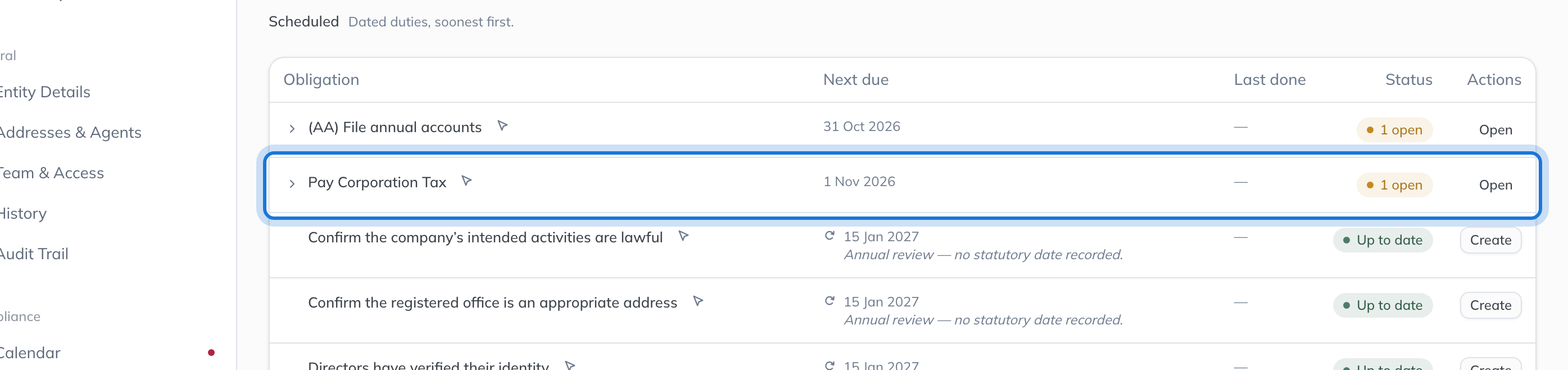Click pointer icon beside Pay Corporation Tax
This screenshot has width=1568, height=370.
click(x=467, y=181)
